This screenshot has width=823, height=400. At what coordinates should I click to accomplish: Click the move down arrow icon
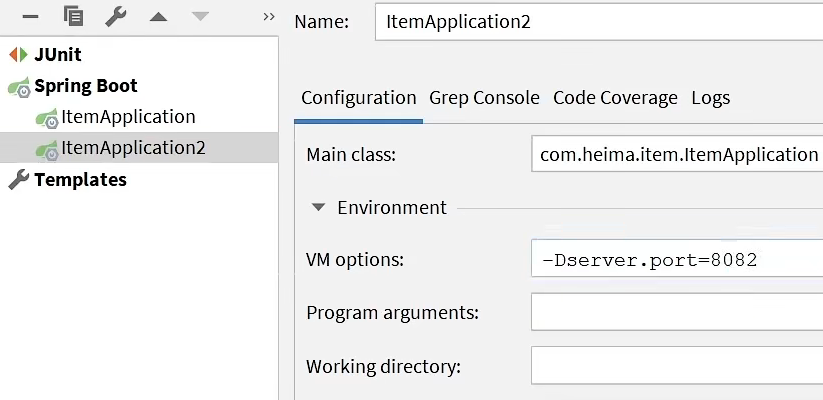pyautogui.click(x=200, y=16)
